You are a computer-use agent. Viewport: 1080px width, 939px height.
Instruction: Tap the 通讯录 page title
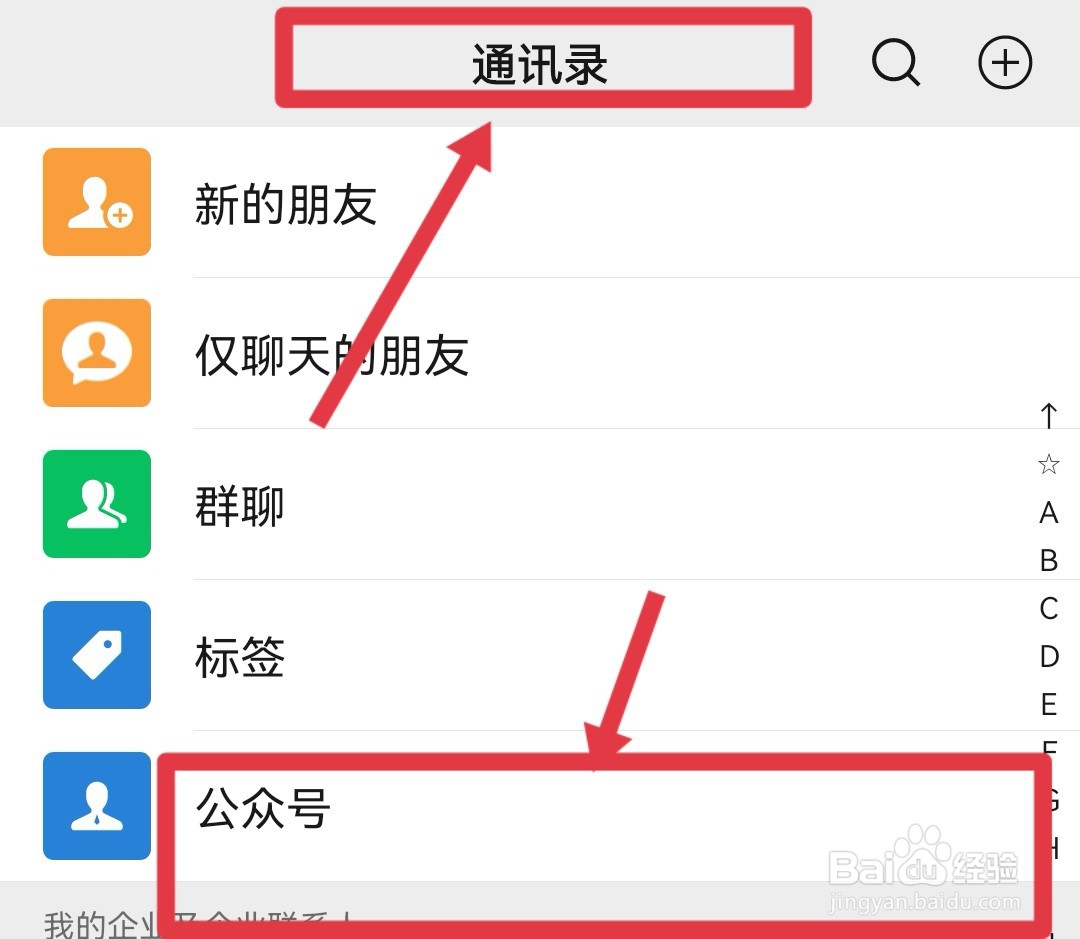tap(539, 64)
